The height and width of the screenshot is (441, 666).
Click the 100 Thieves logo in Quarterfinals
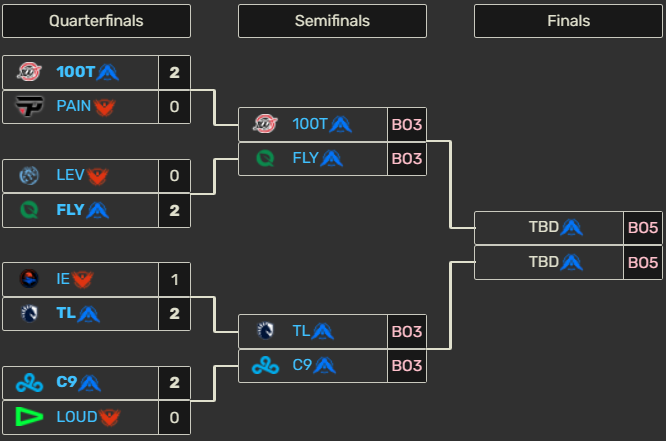[x=29, y=72]
